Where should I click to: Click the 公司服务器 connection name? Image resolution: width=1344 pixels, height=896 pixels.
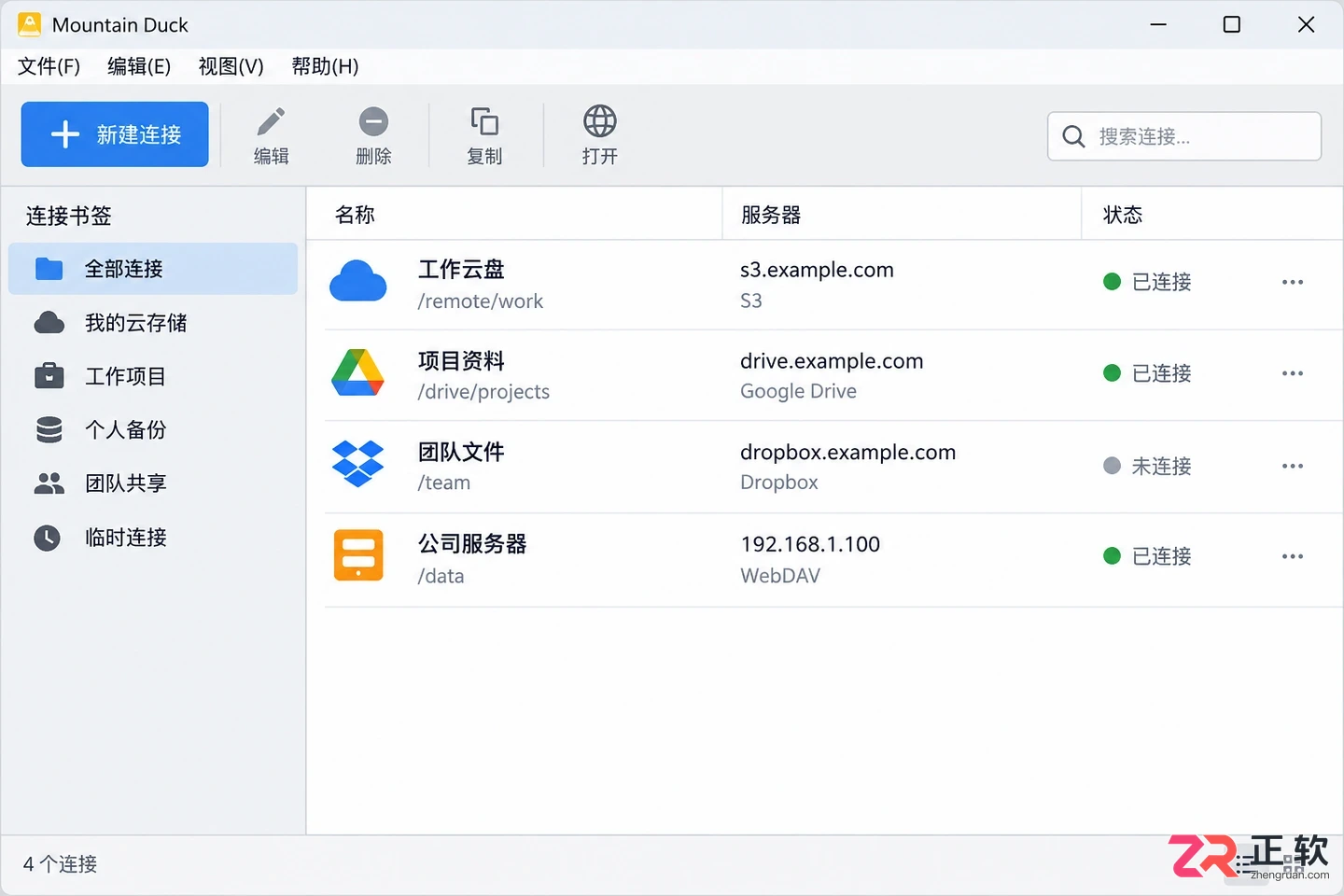[x=472, y=544]
